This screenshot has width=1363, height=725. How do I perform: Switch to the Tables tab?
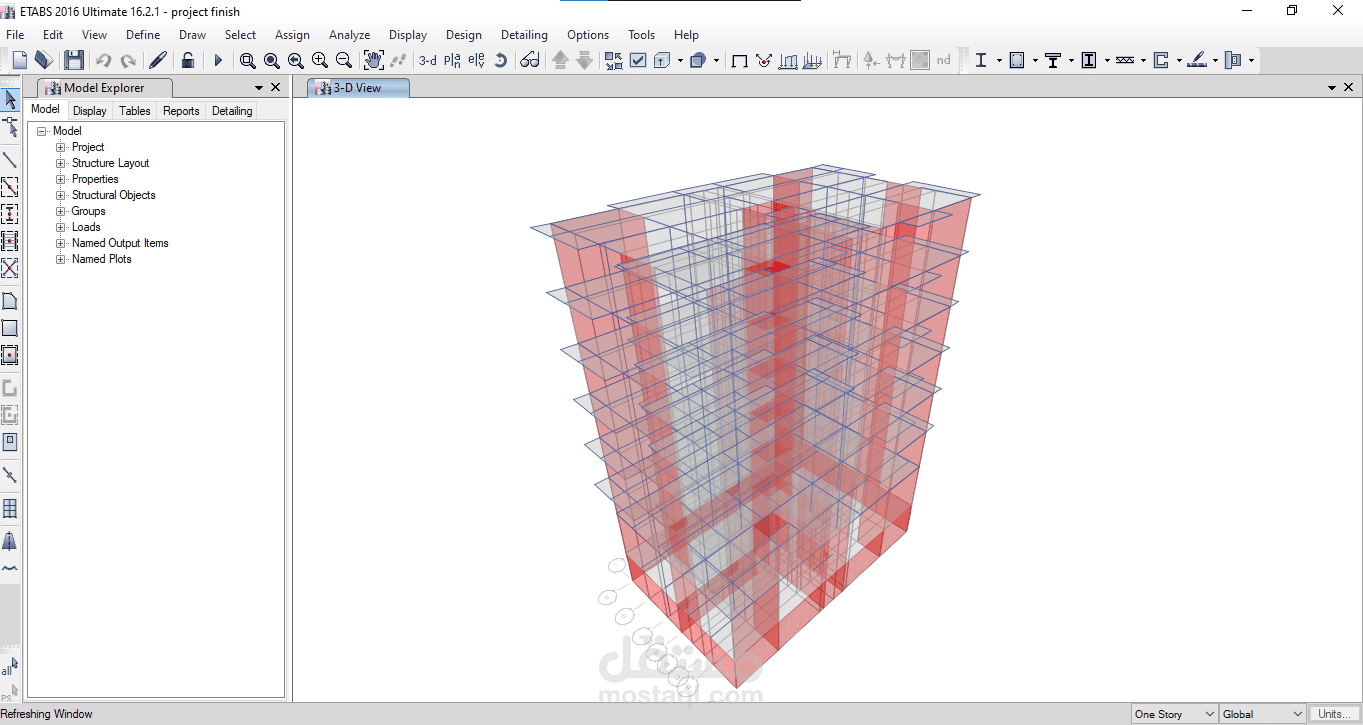[x=135, y=111]
